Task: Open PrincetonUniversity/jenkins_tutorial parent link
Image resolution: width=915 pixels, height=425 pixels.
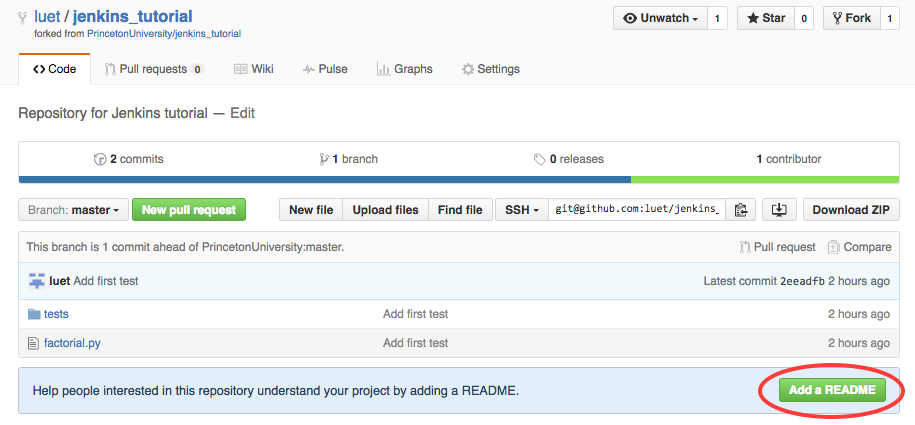Action: pyautogui.click(x=164, y=33)
